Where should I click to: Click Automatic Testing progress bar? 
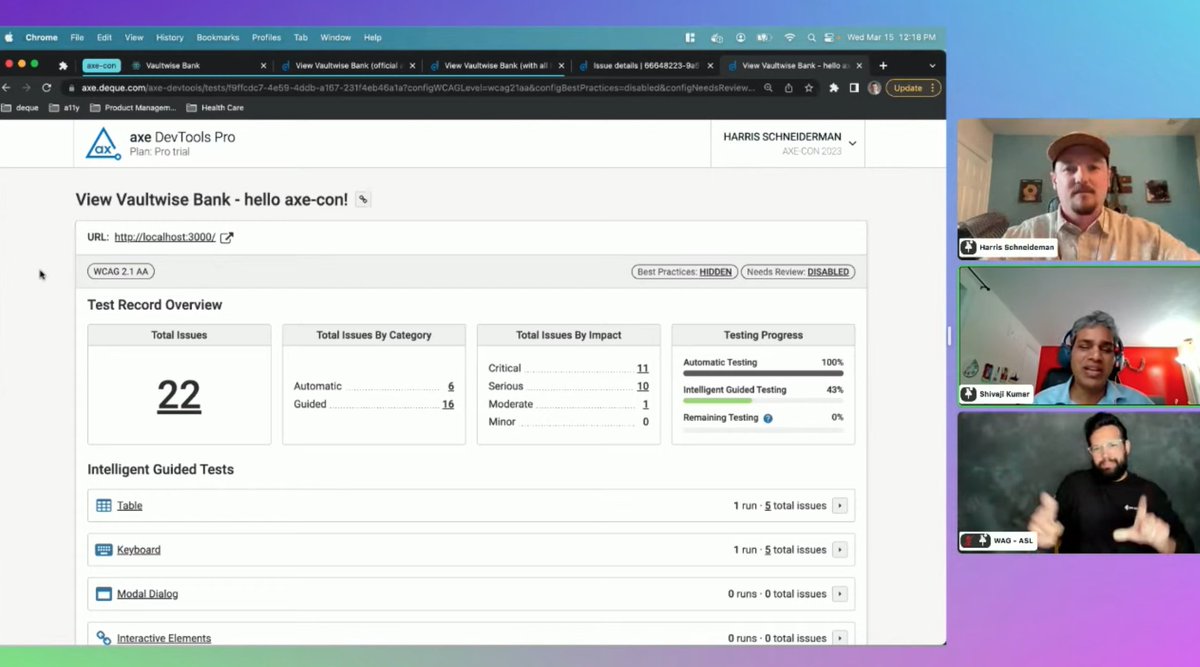click(763, 374)
